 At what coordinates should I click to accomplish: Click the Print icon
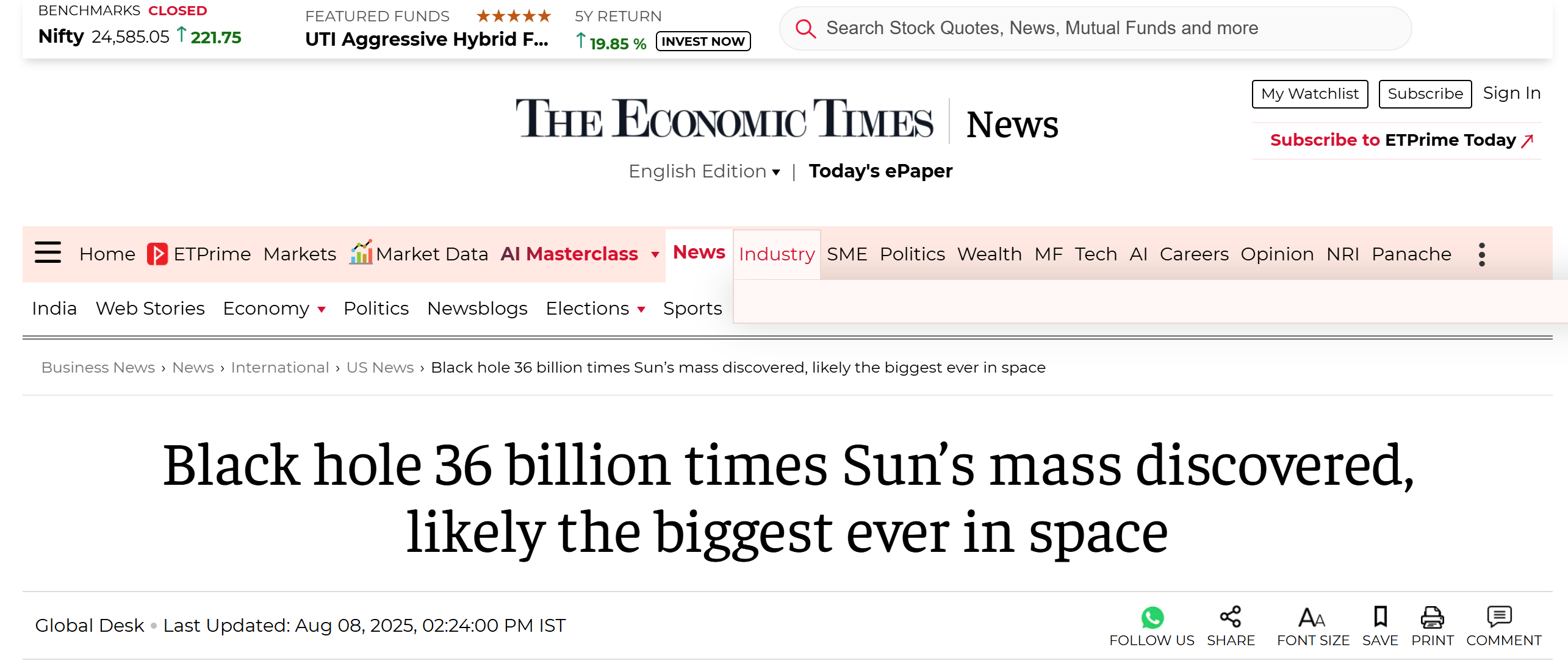click(x=1432, y=618)
